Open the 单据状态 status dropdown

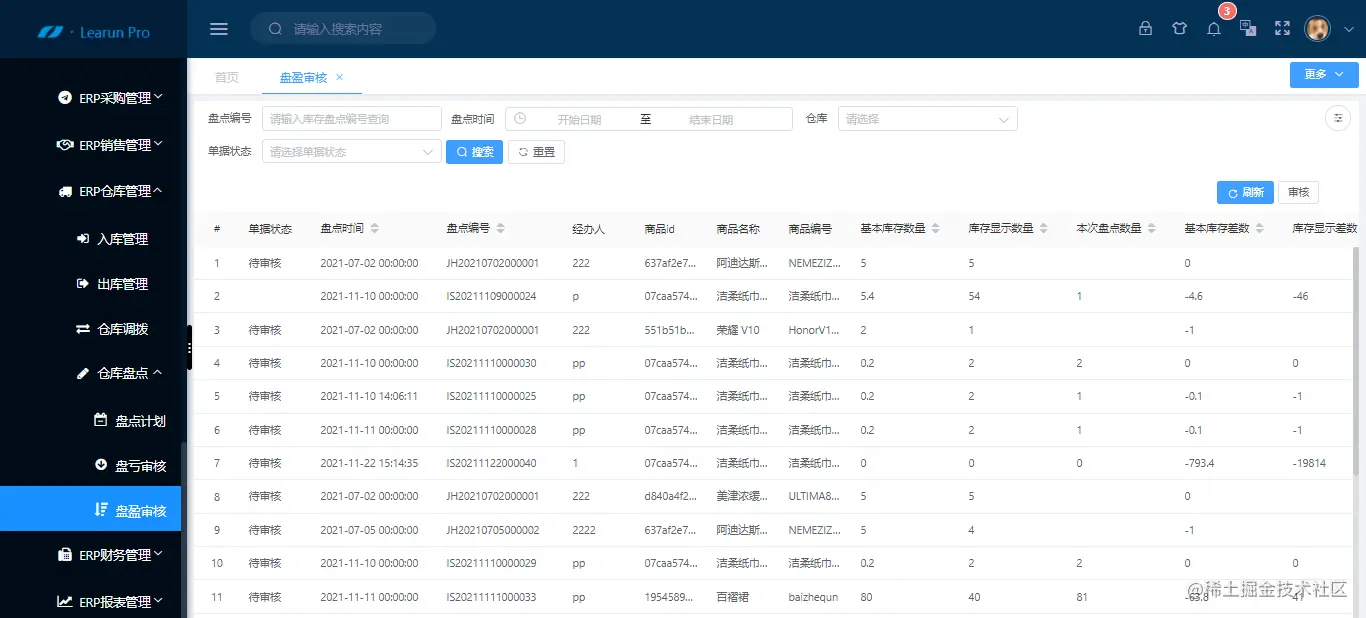[350, 151]
